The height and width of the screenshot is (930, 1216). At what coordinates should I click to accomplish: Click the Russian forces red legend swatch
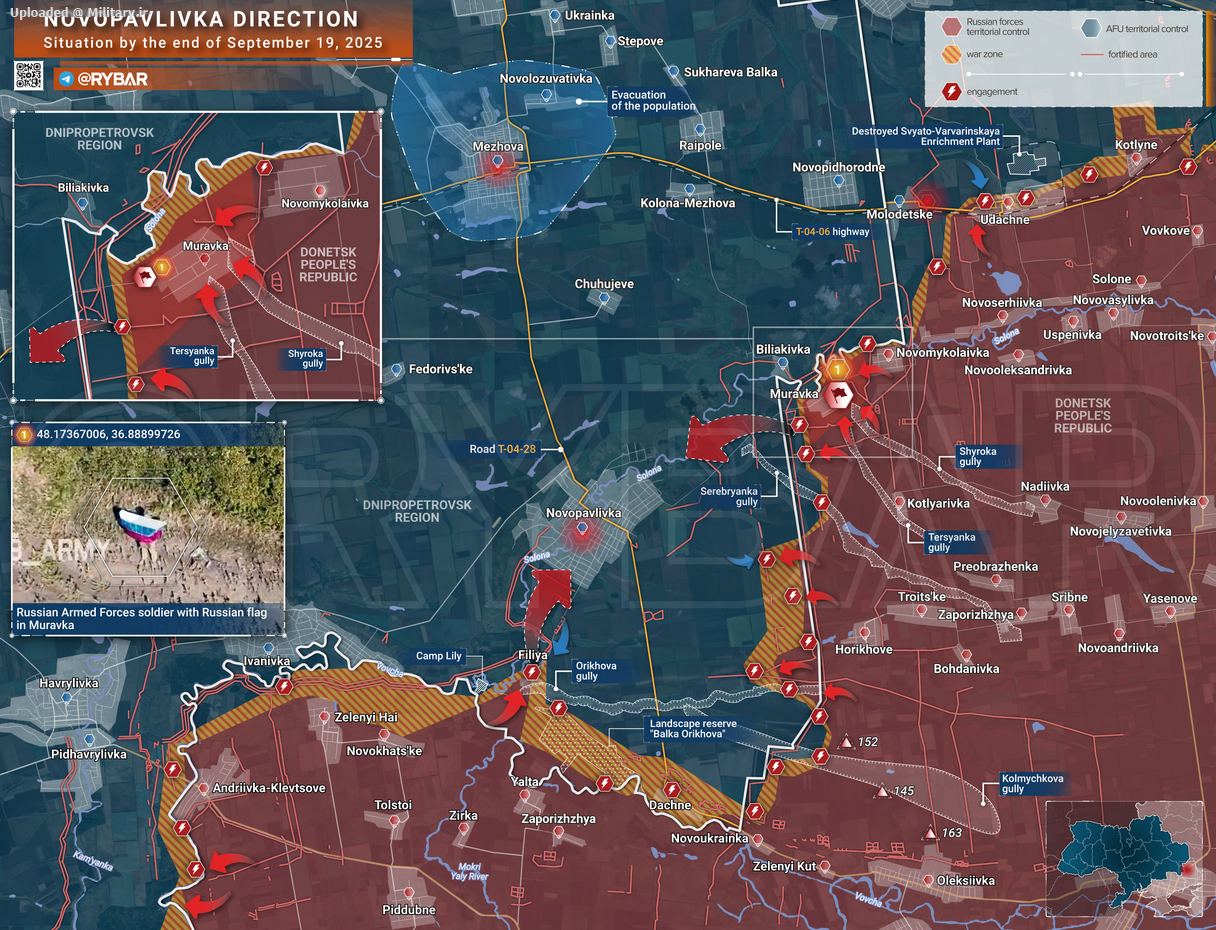click(x=951, y=25)
